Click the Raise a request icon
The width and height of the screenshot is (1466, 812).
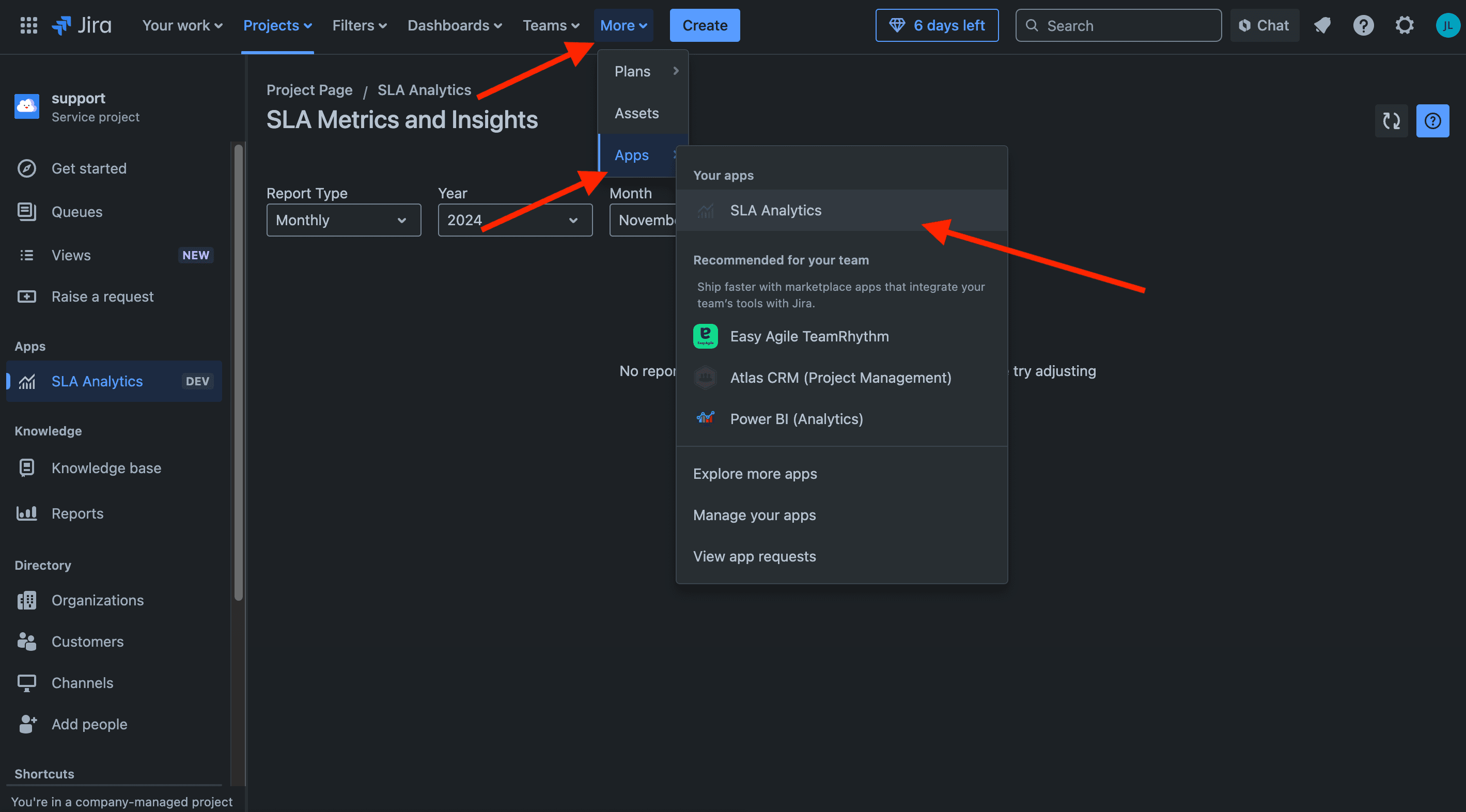(27, 296)
